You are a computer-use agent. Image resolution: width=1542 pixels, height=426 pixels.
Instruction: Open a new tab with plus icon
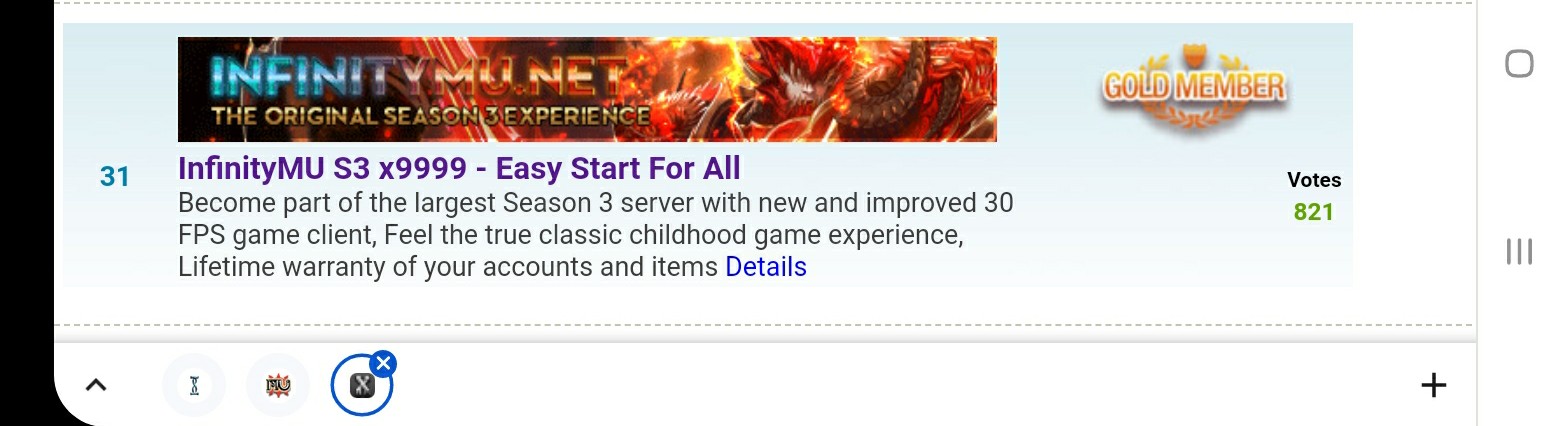click(x=1433, y=385)
